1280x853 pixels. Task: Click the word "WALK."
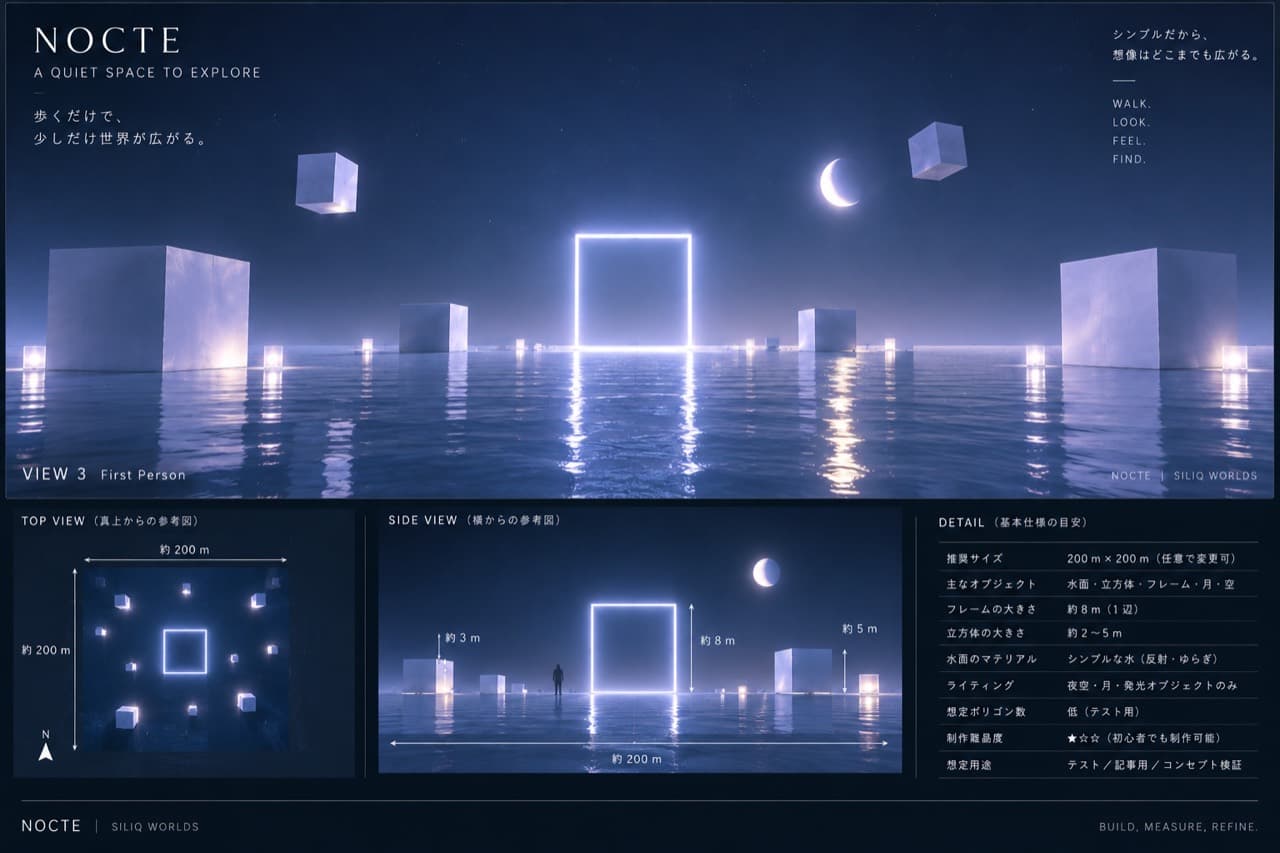(1132, 104)
